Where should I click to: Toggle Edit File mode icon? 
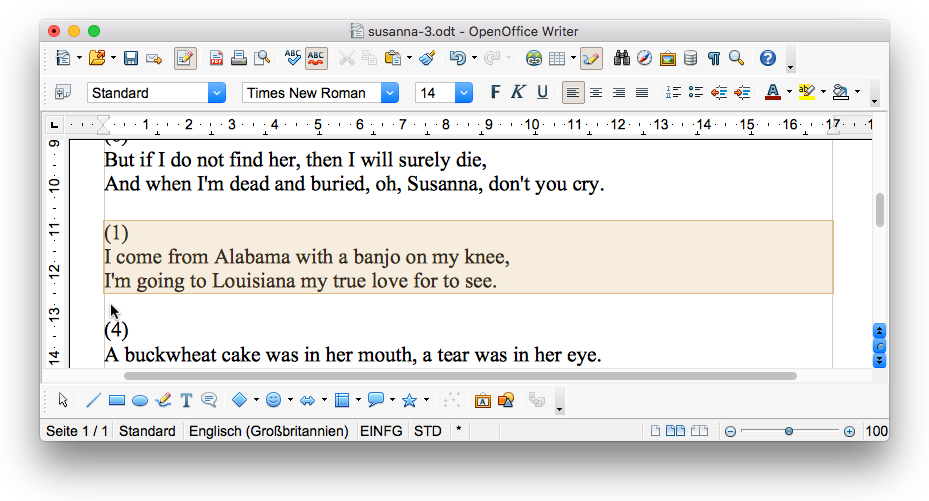click(x=185, y=58)
